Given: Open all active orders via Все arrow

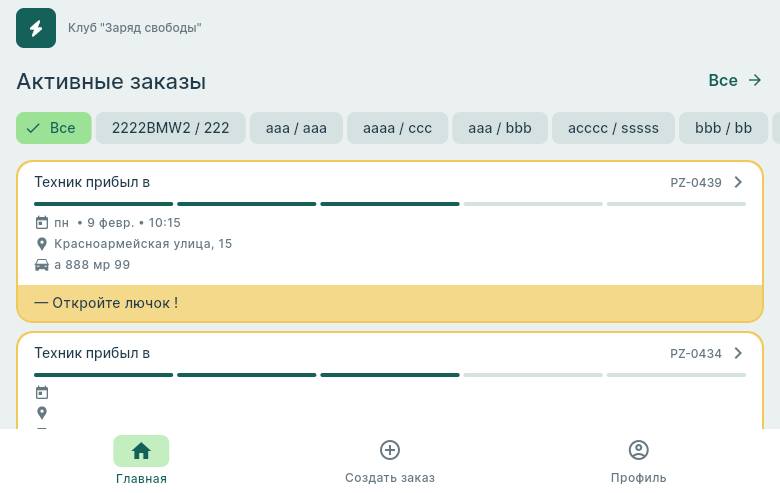Looking at the screenshot, I should click(735, 80).
